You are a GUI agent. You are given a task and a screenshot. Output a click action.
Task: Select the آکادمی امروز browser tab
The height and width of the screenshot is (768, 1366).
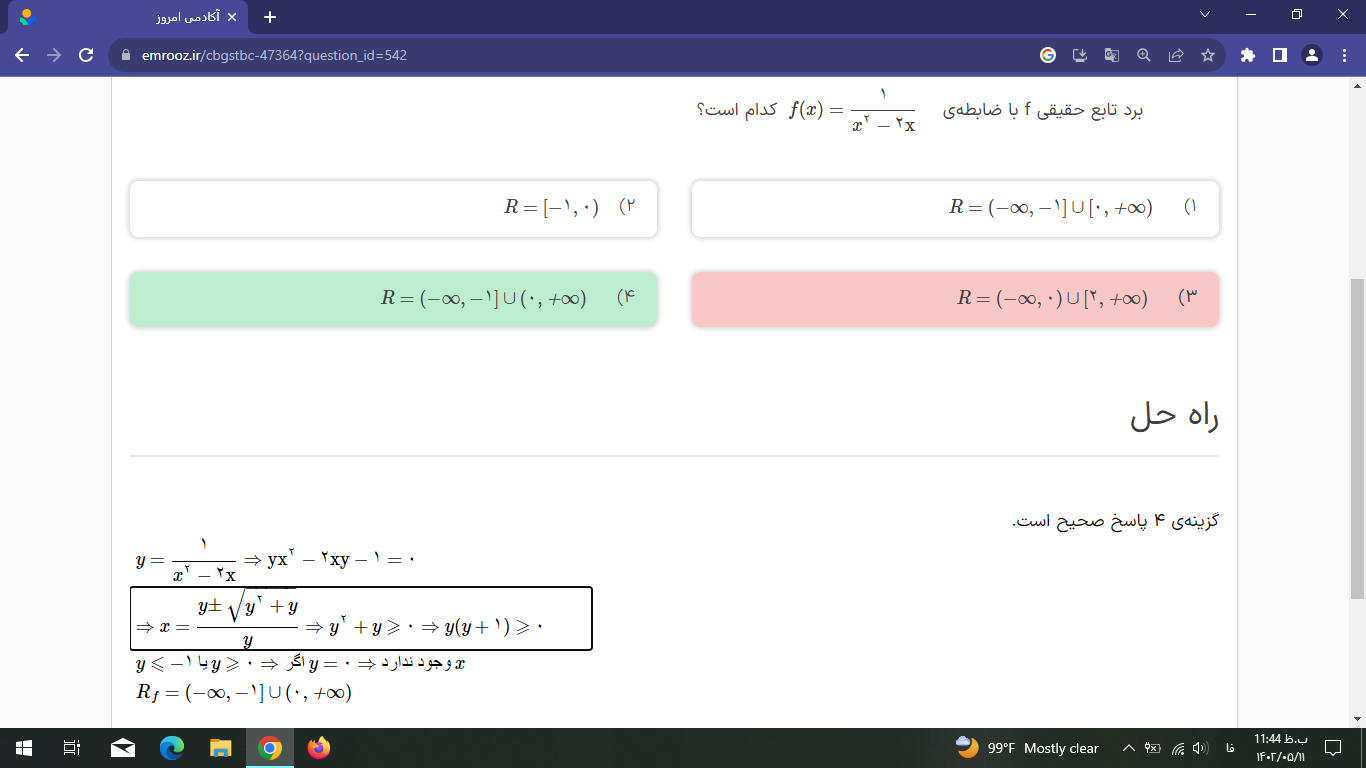(x=130, y=17)
